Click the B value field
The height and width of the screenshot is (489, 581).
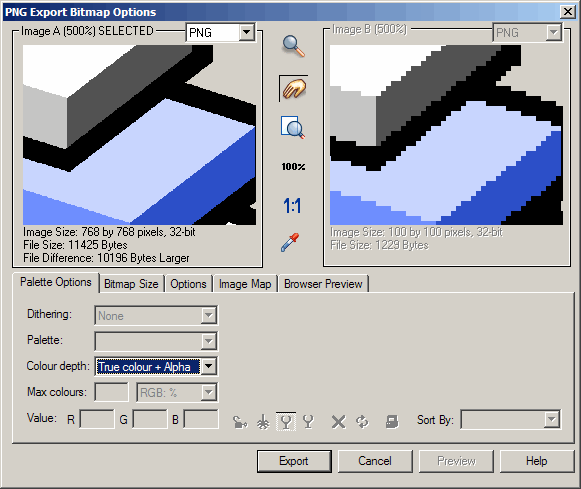(201, 419)
